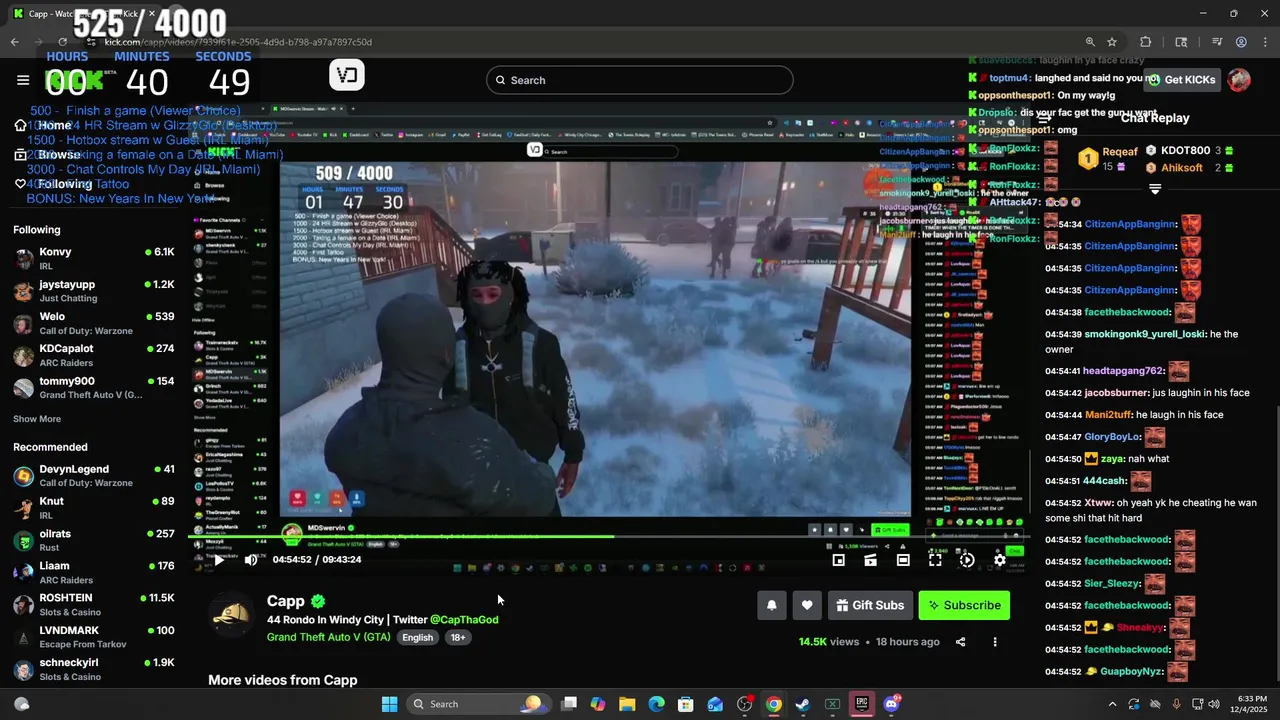1280x720 pixels.
Task: Open DevynLegend recommended channel
Action: (95, 476)
